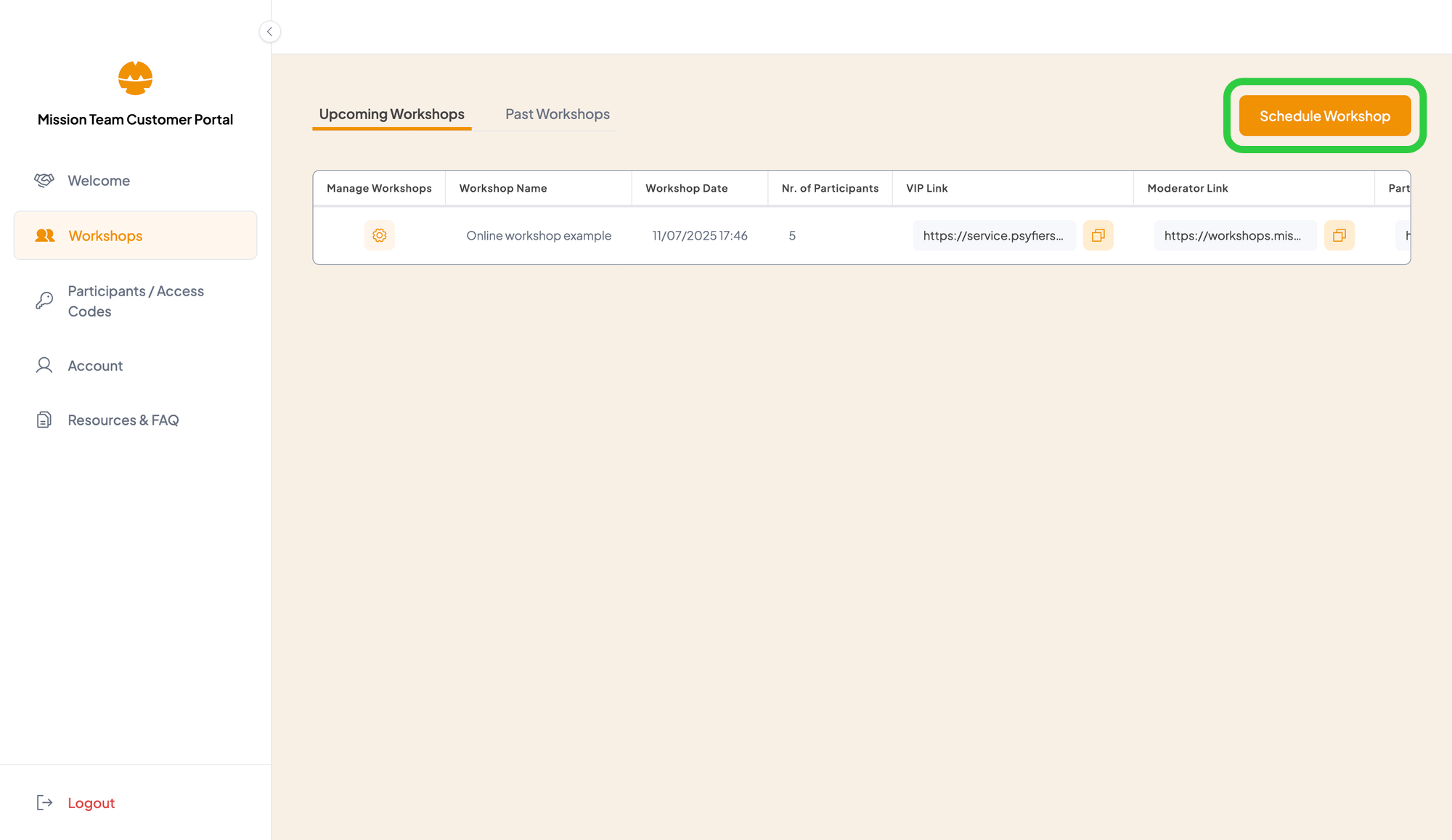
Task: Click the Welcome handshake icon
Action: click(44, 180)
